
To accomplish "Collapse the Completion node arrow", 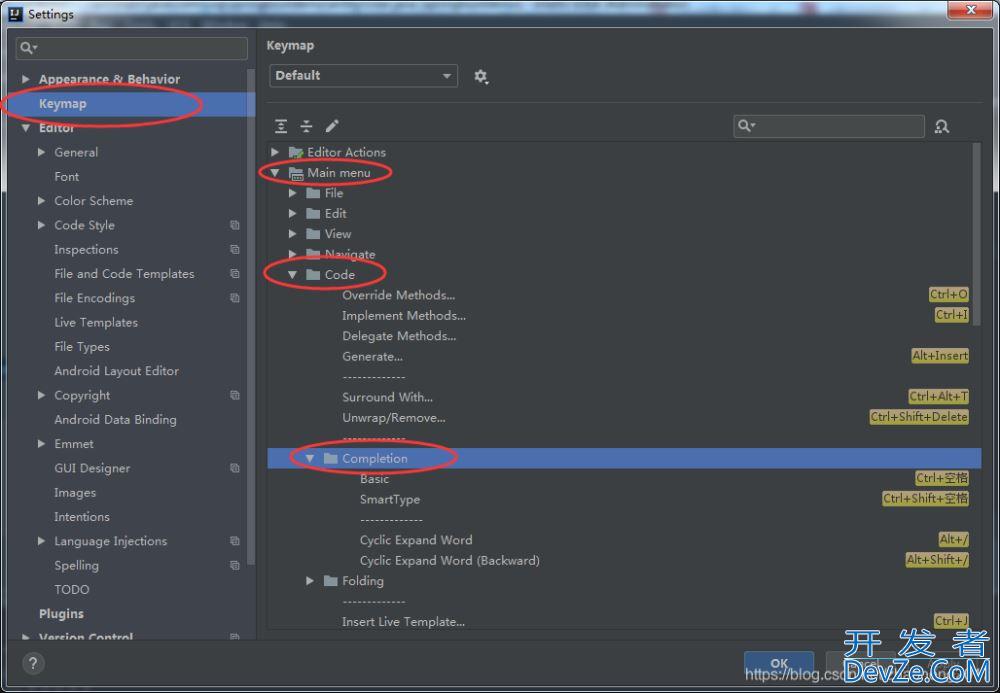I will [x=310, y=458].
